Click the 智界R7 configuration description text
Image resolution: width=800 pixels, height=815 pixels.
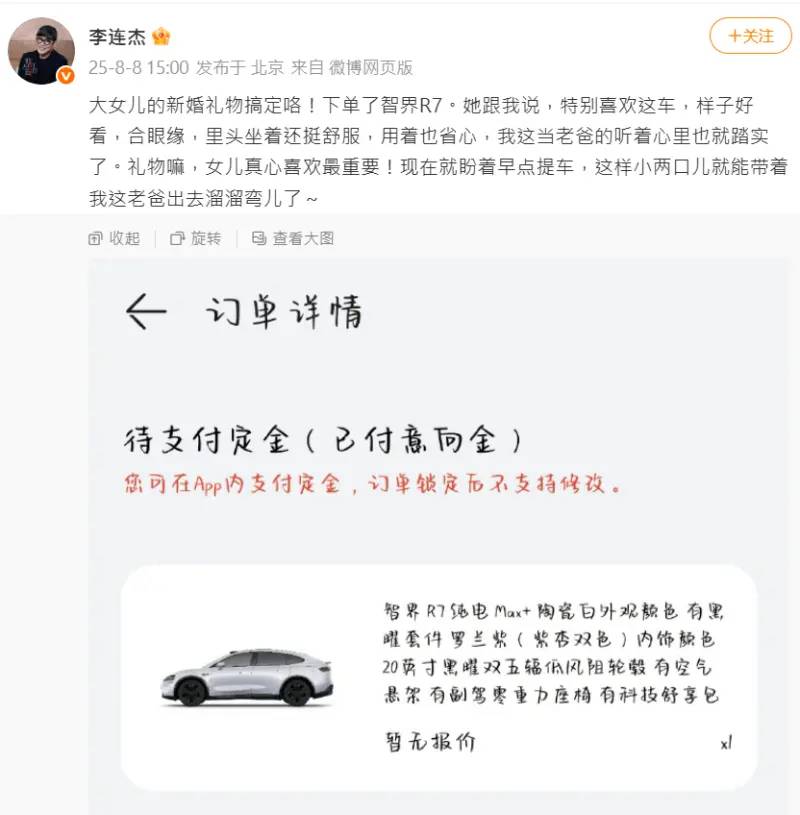click(x=553, y=653)
